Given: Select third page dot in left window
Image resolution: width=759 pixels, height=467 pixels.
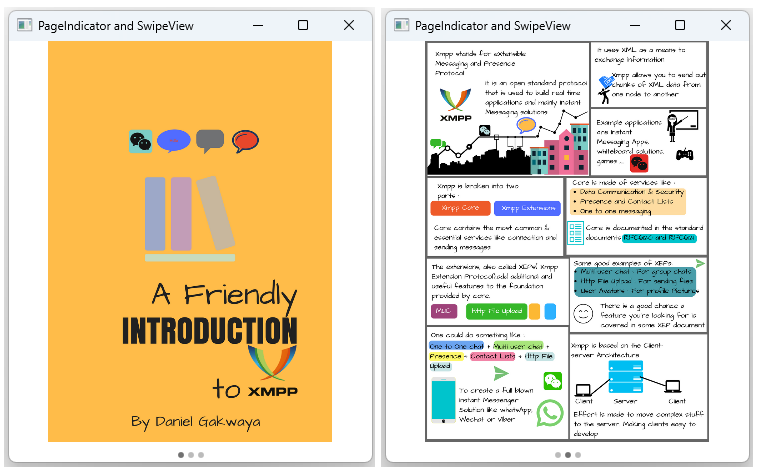Looking at the screenshot, I should pyautogui.click(x=201, y=455).
